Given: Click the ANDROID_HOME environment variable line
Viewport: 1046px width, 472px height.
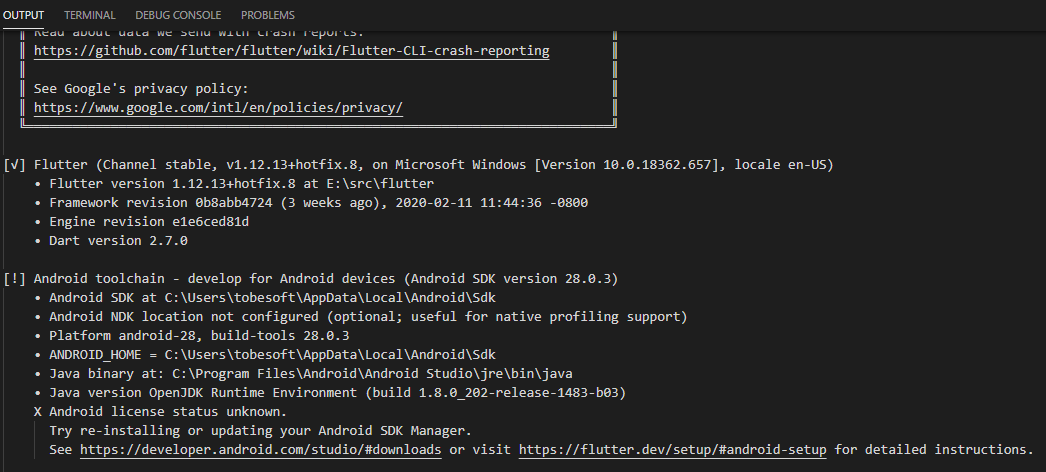Looking at the screenshot, I should pyautogui.click(x=265, y=355).
